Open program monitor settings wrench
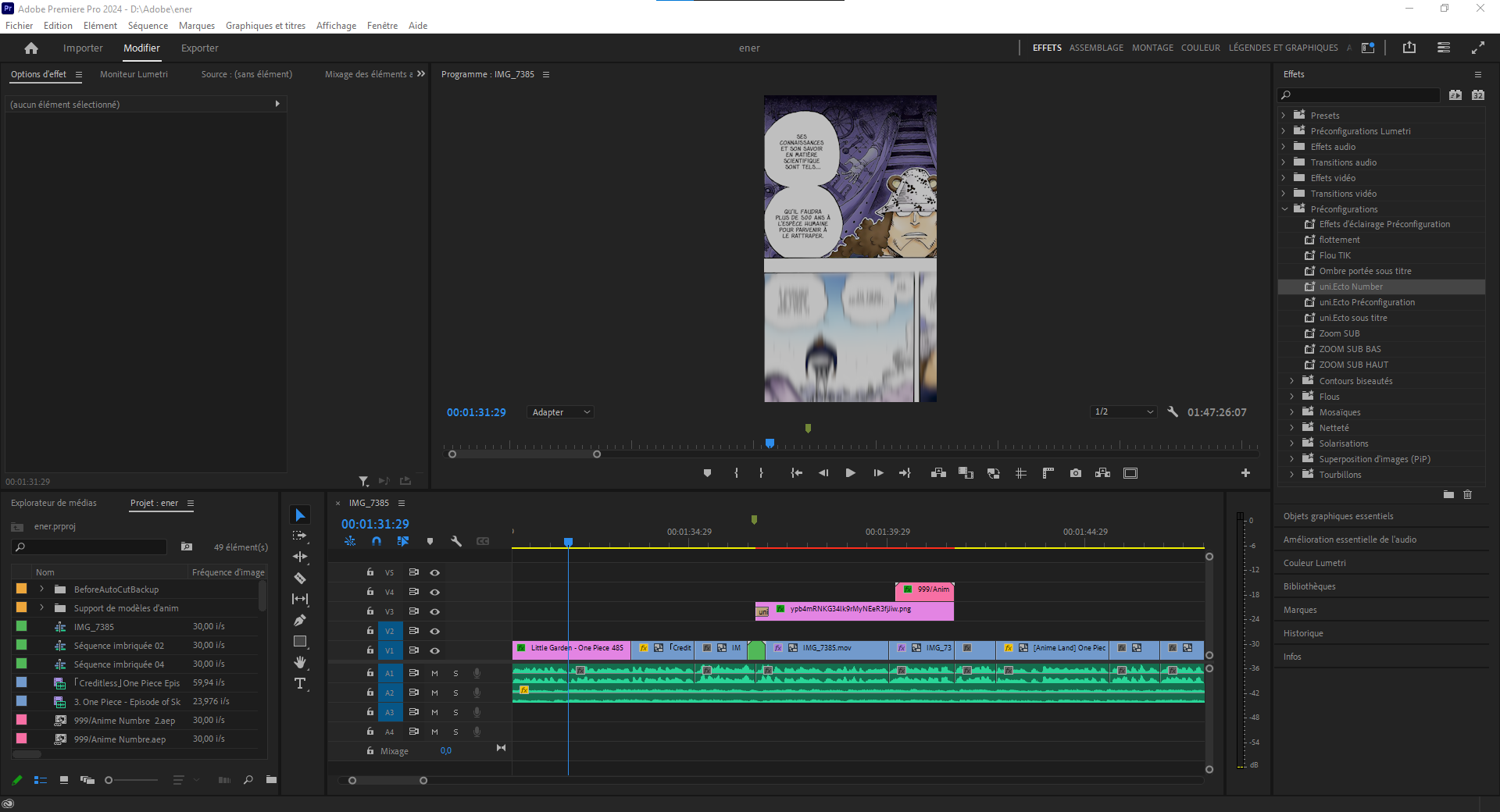 [x=1173, y=411]
